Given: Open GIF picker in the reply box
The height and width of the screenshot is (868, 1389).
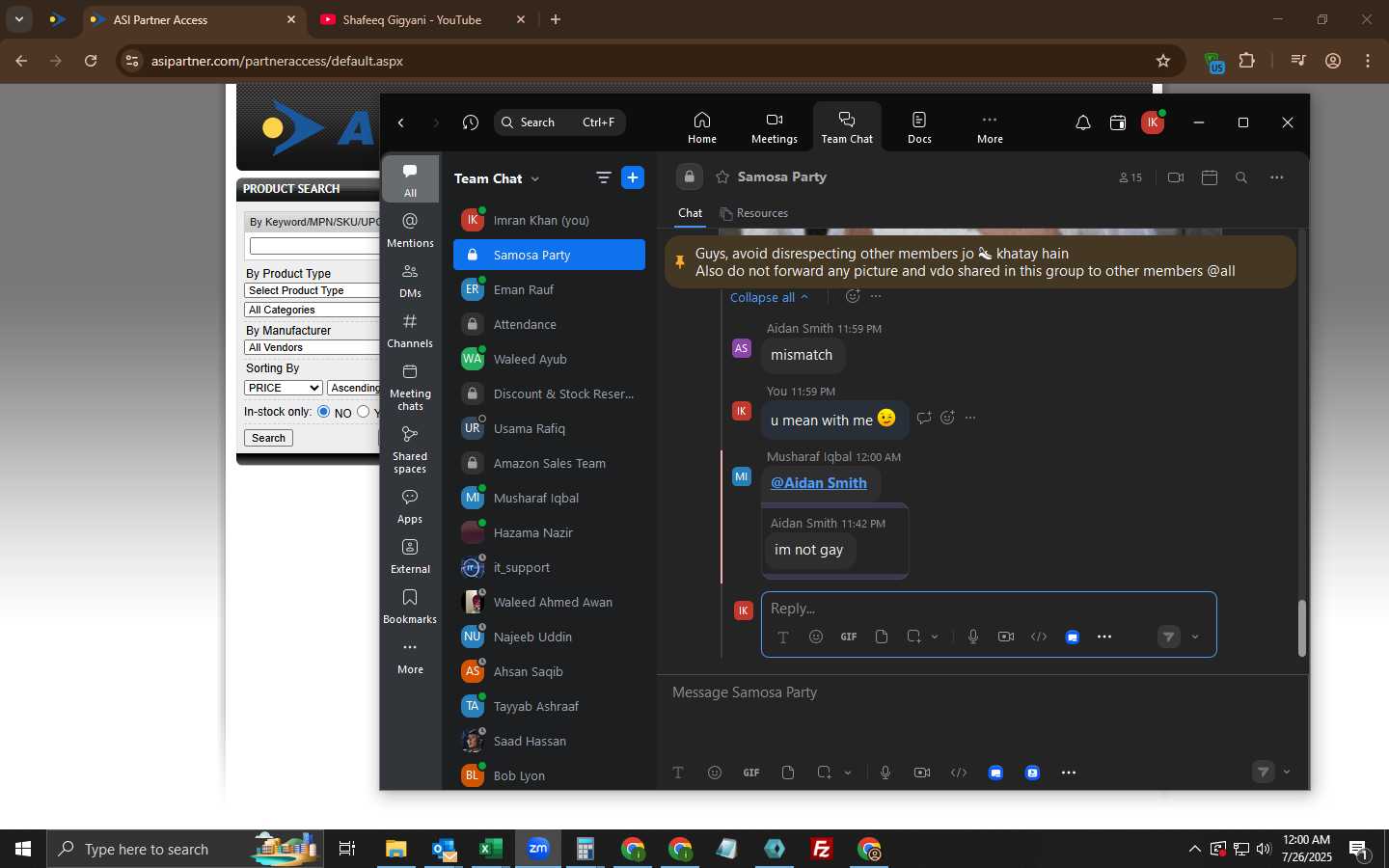Looking at the screenshot, I should click(849, 637).
